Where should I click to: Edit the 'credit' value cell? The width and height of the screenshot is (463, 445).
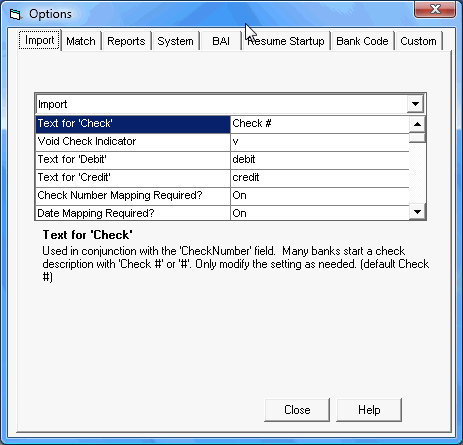[x=320, y=178]
